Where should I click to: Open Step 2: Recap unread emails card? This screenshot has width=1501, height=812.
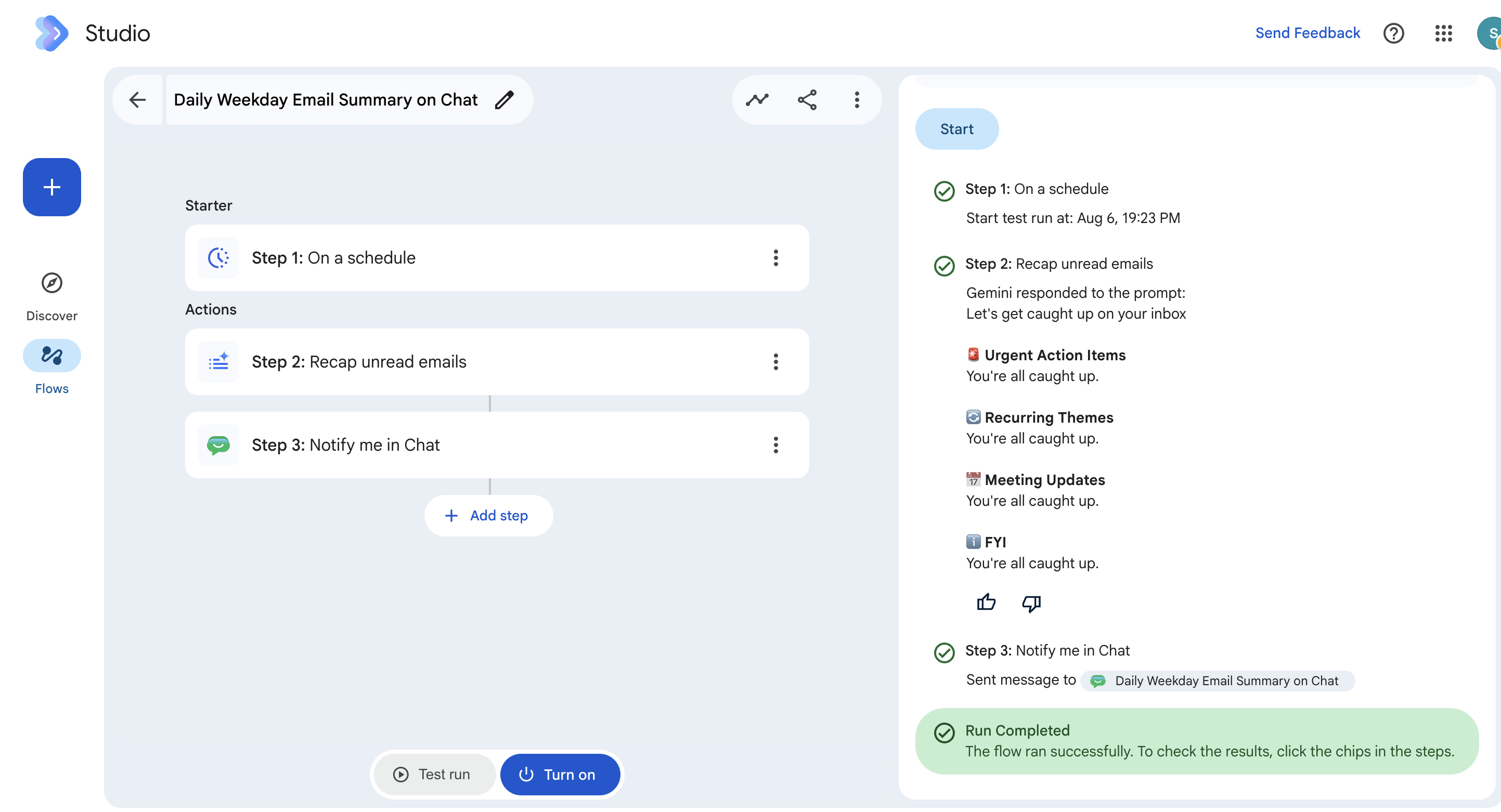pyautogui.click(x=497, y=362)
